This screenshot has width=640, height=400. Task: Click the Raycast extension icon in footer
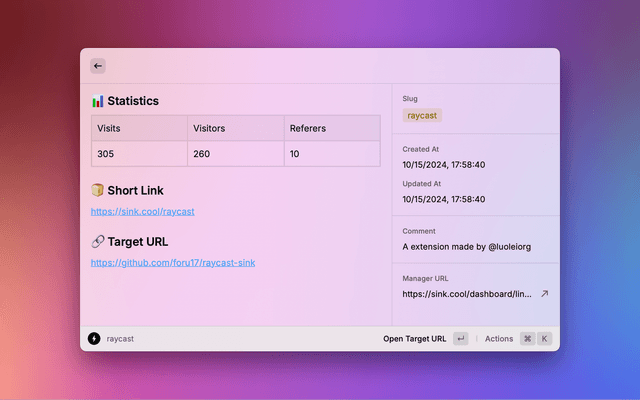coord(94,339)
